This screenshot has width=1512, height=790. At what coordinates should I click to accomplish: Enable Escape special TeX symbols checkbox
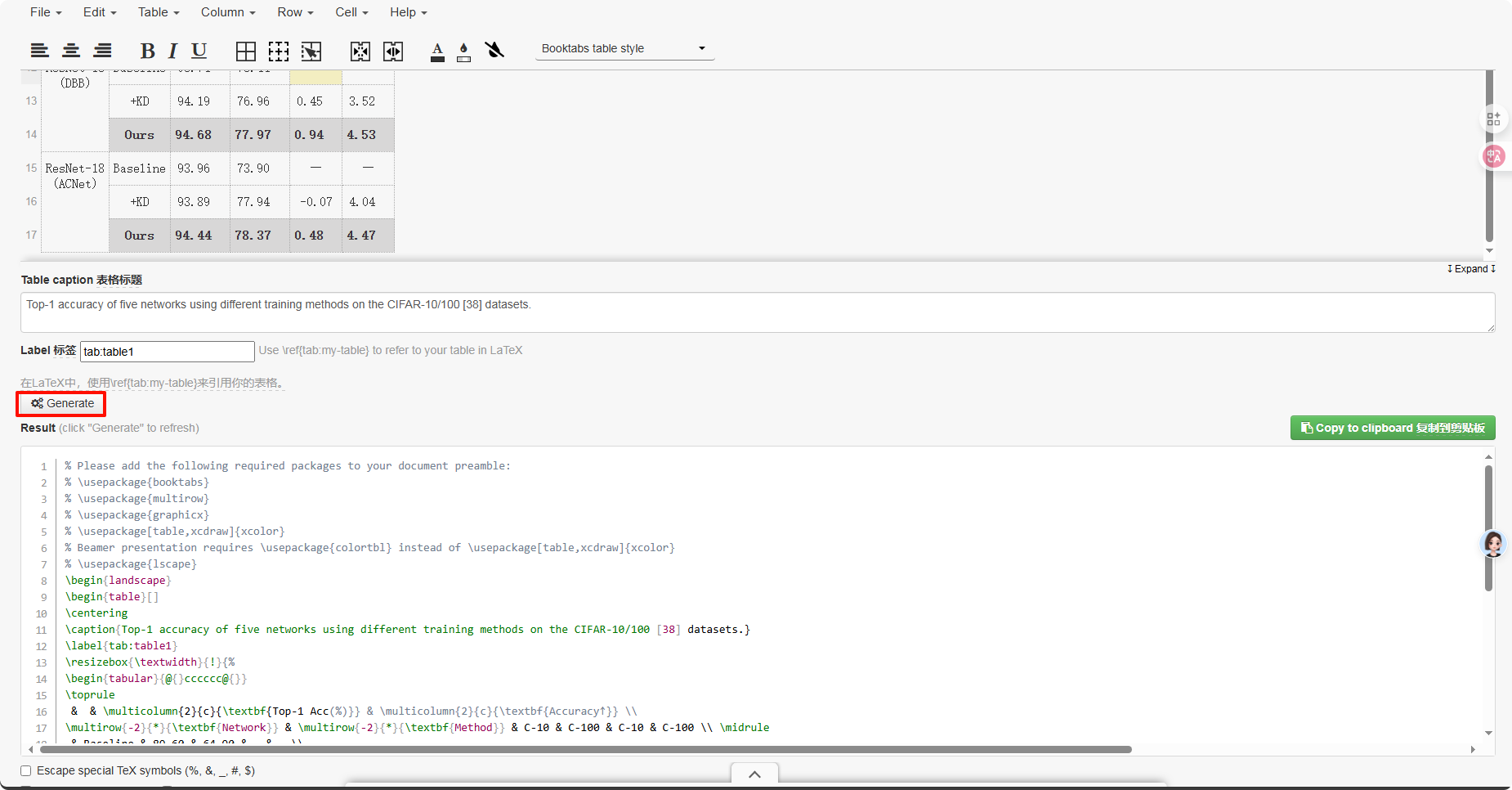coord(26,770)
